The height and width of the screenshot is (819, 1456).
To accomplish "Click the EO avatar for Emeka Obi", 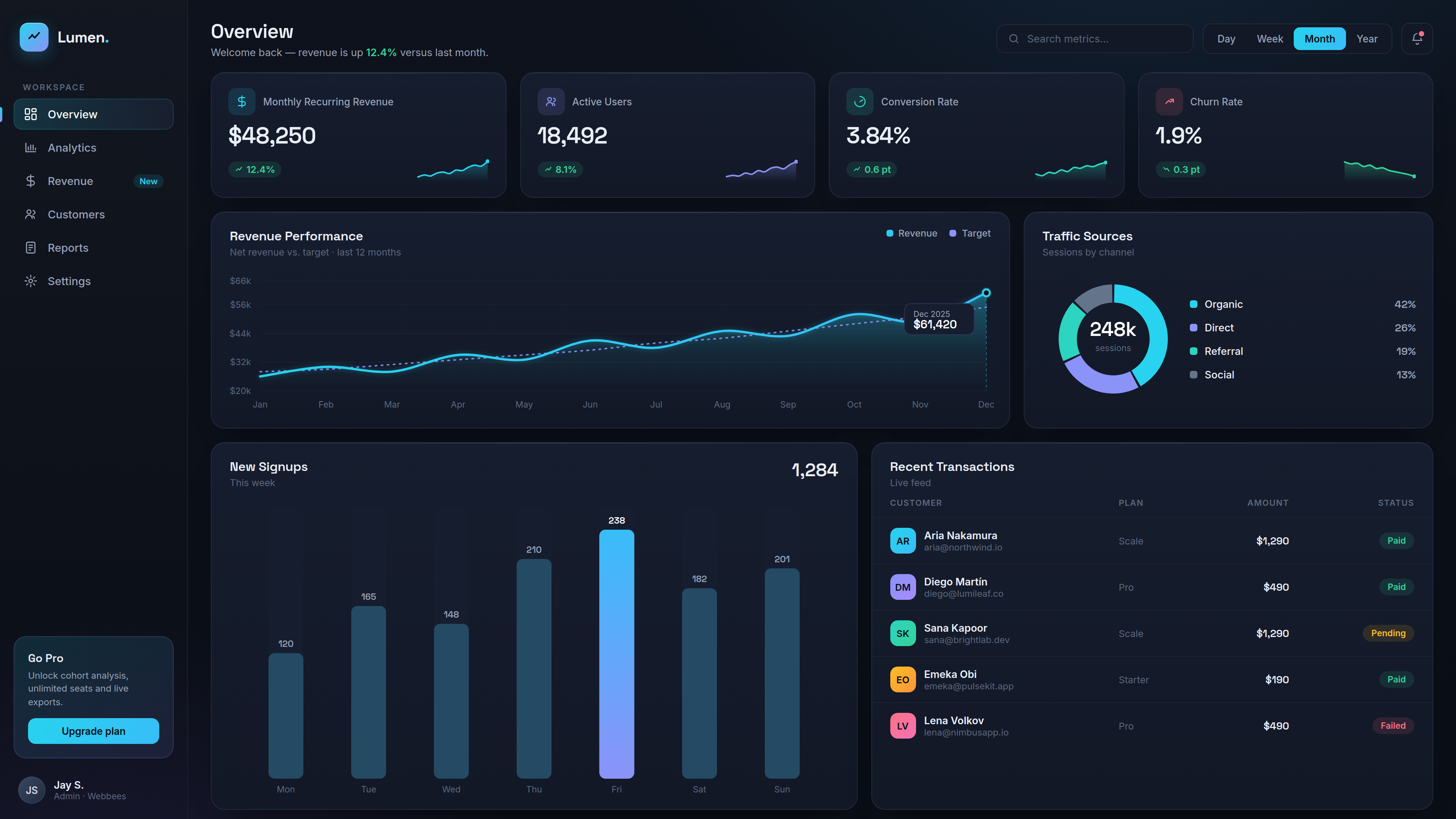I will [x=903, y=680].
